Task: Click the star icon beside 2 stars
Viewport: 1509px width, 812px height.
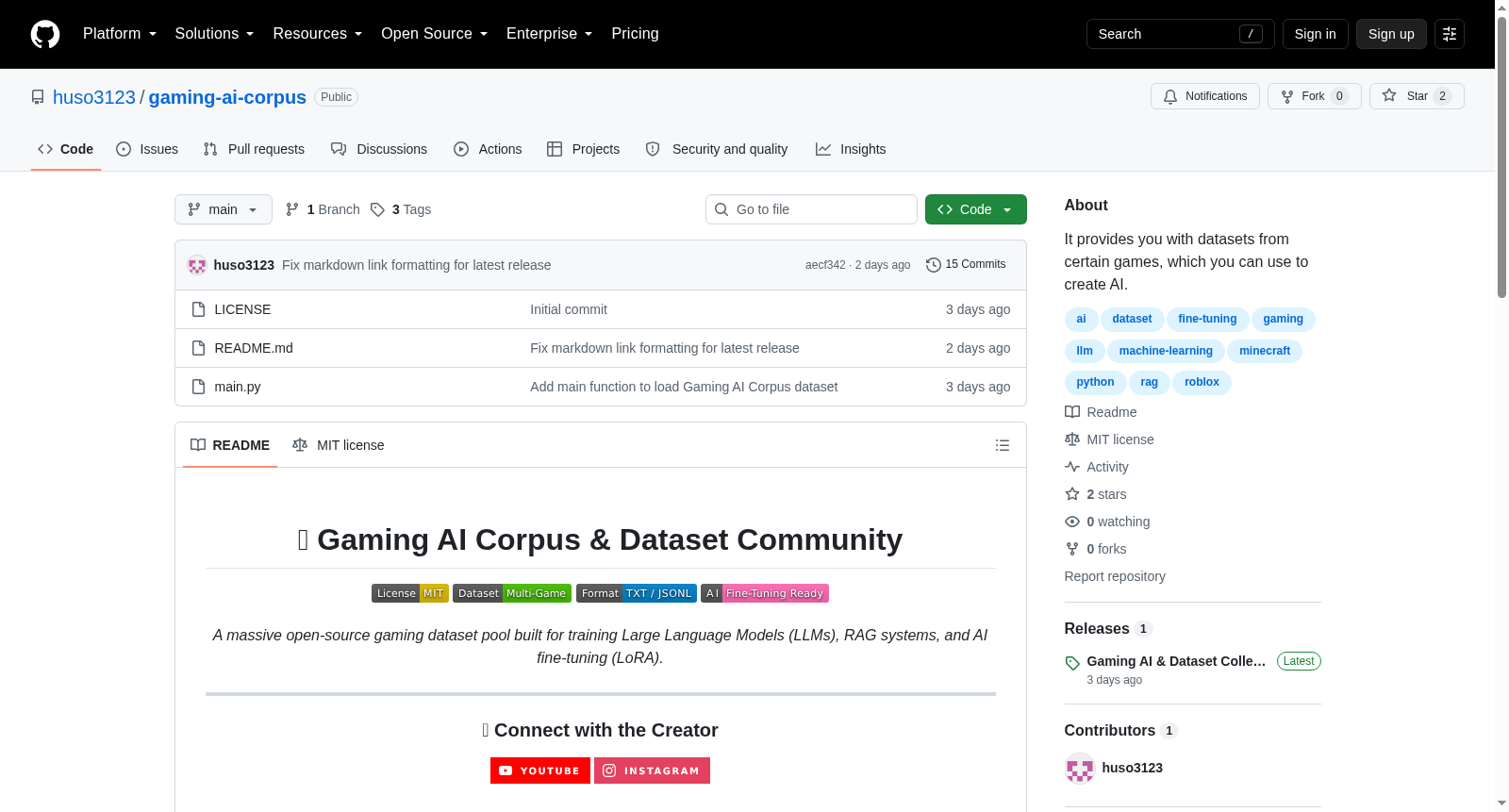Action: 1072,494
